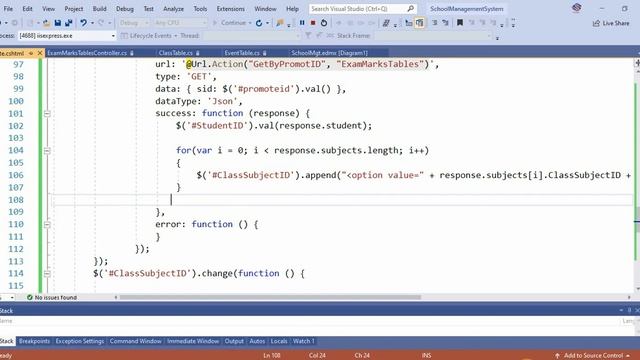Open the Command Window tab
640x360 pixels.
click(136, 341)
